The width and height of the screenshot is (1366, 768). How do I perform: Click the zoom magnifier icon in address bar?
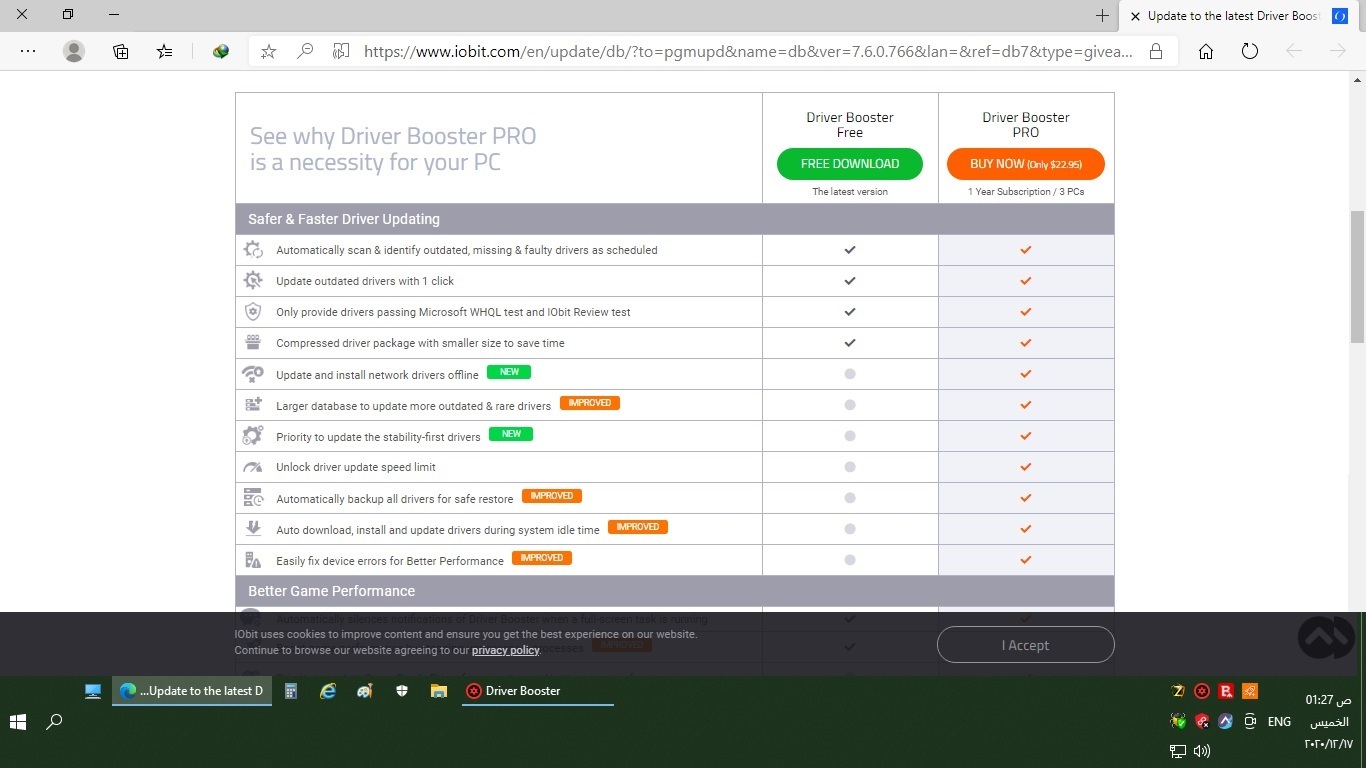(306, 51)
